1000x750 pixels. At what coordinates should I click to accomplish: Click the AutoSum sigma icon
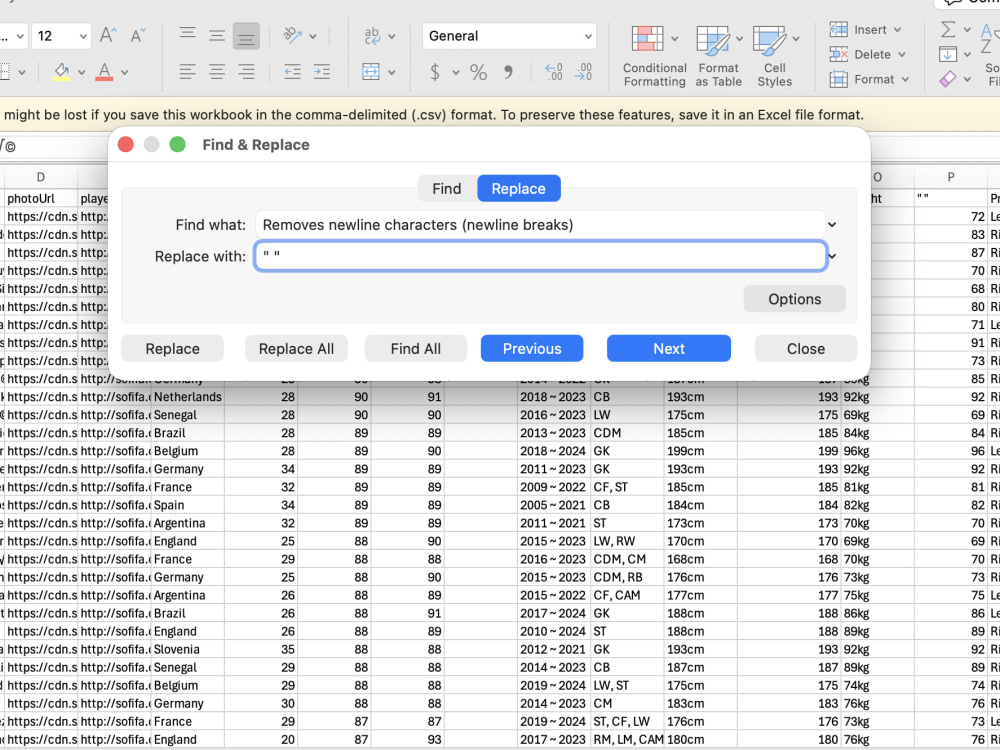(x=948, y=29)
